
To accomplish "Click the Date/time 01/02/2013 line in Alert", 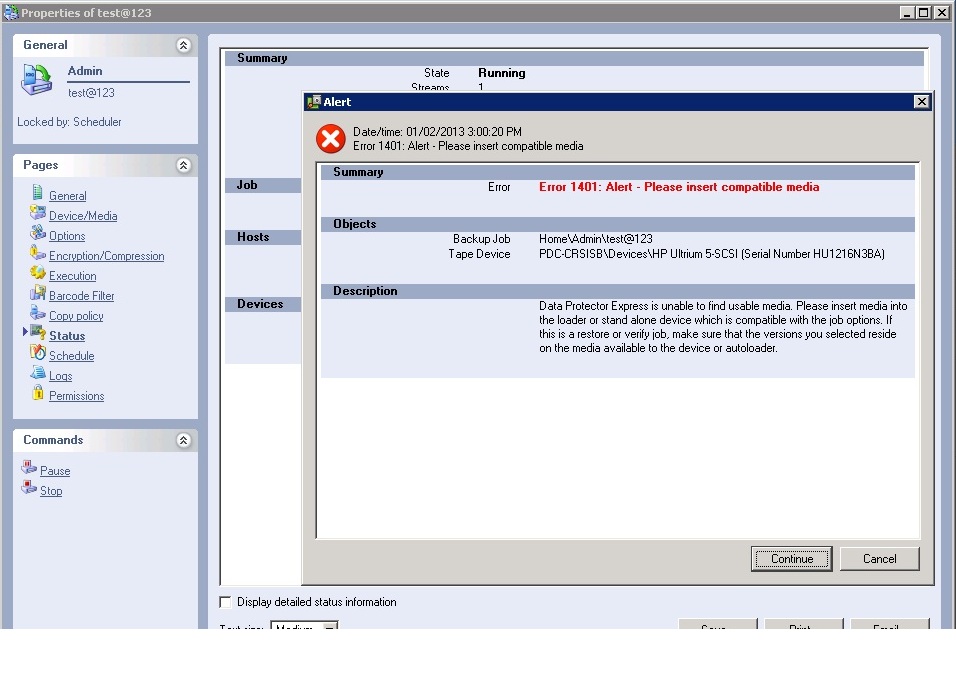I will coord(437,132).
